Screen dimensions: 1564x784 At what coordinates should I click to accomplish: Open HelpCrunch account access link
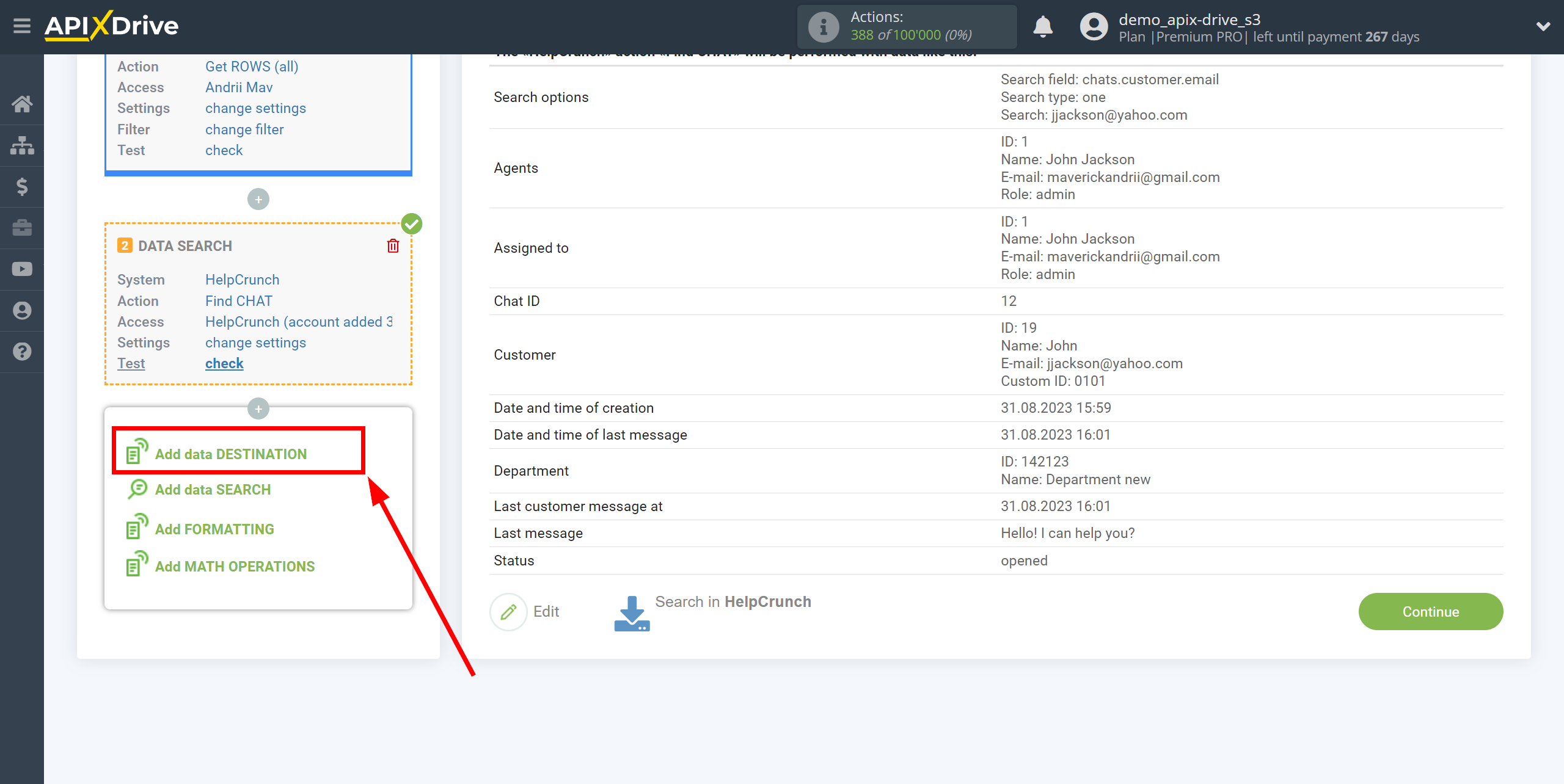299,322
